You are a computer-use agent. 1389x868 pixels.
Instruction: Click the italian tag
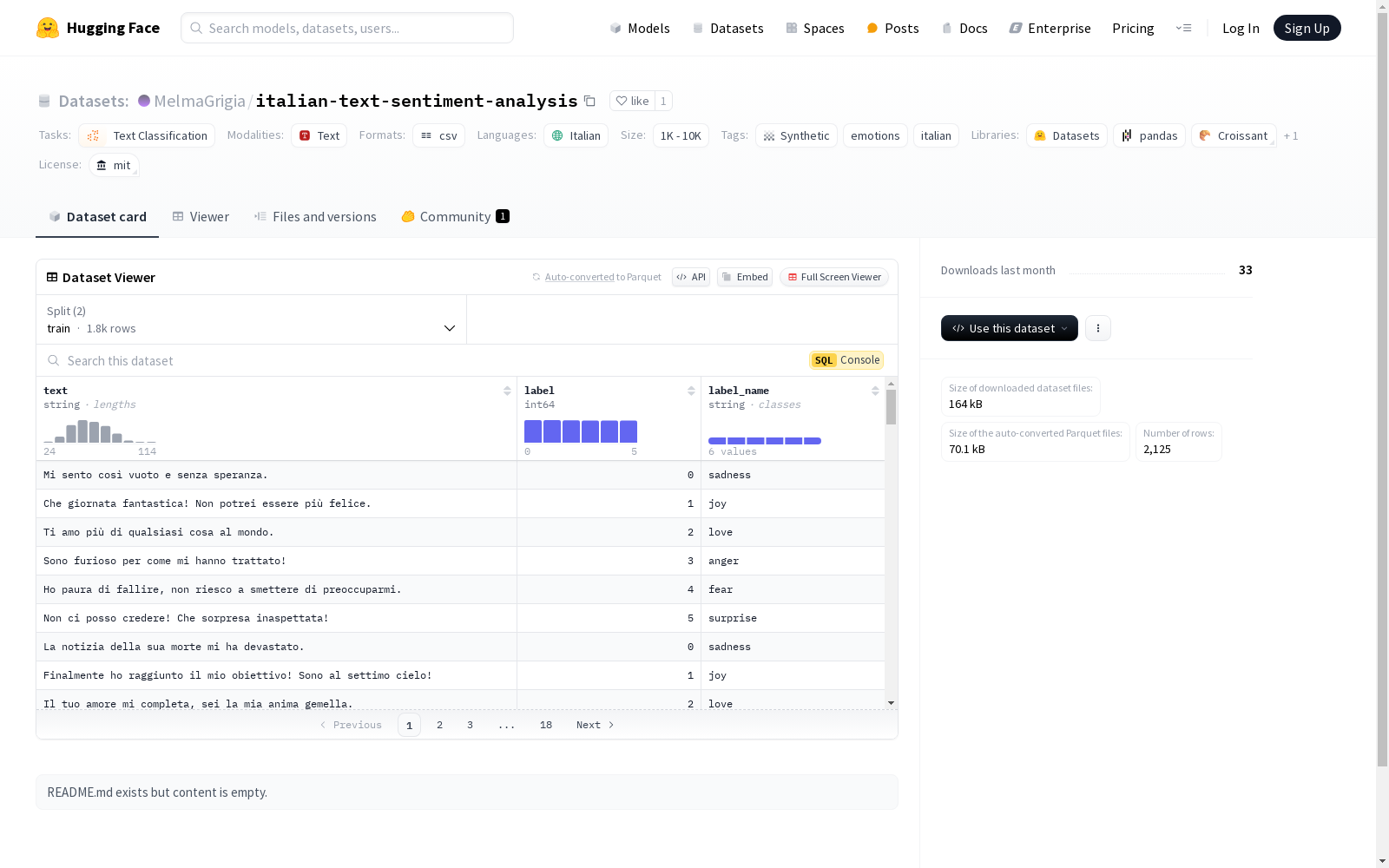tap(936, 135)
